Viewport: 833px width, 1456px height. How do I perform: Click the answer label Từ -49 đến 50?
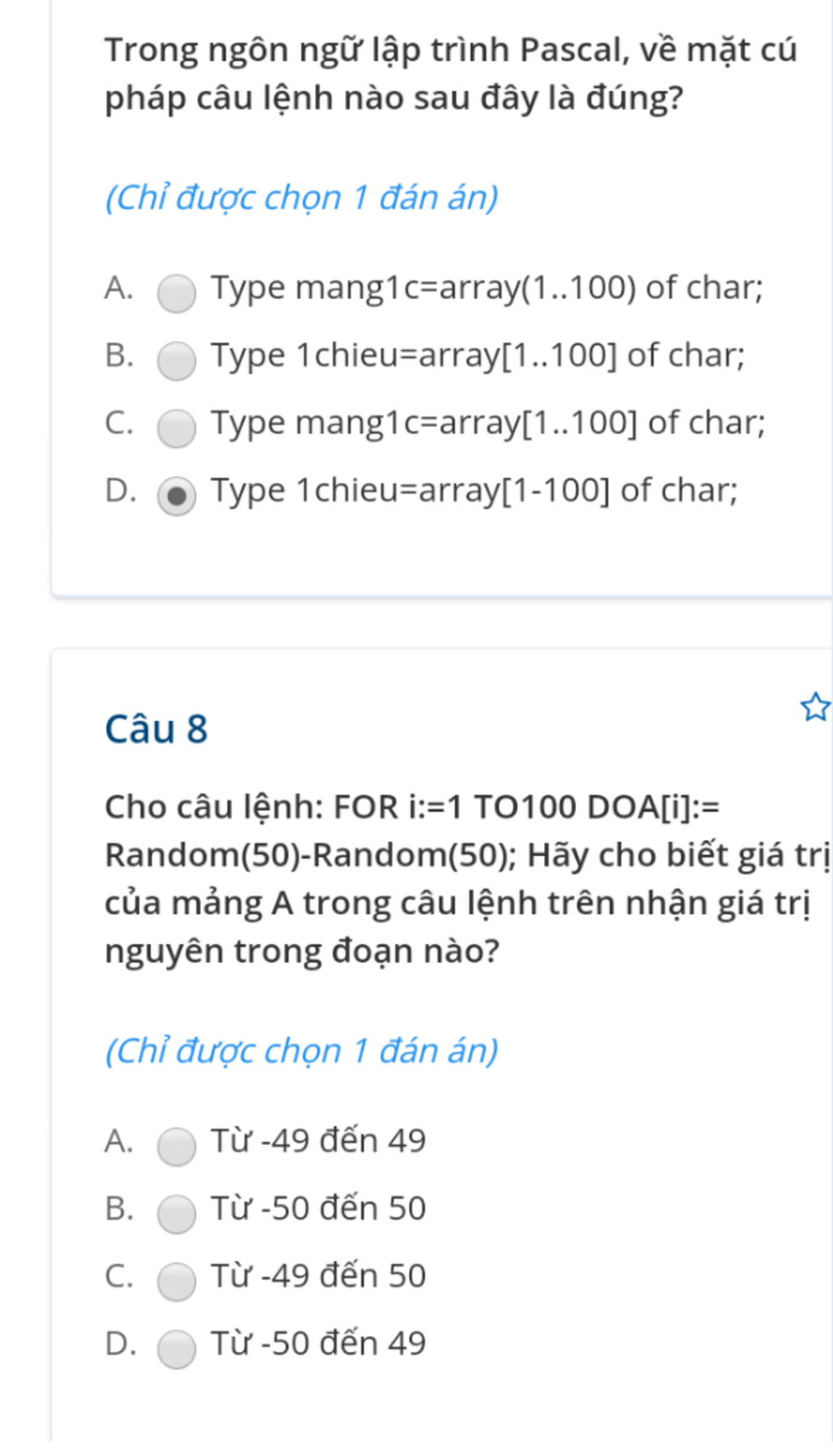point(318,1276)
